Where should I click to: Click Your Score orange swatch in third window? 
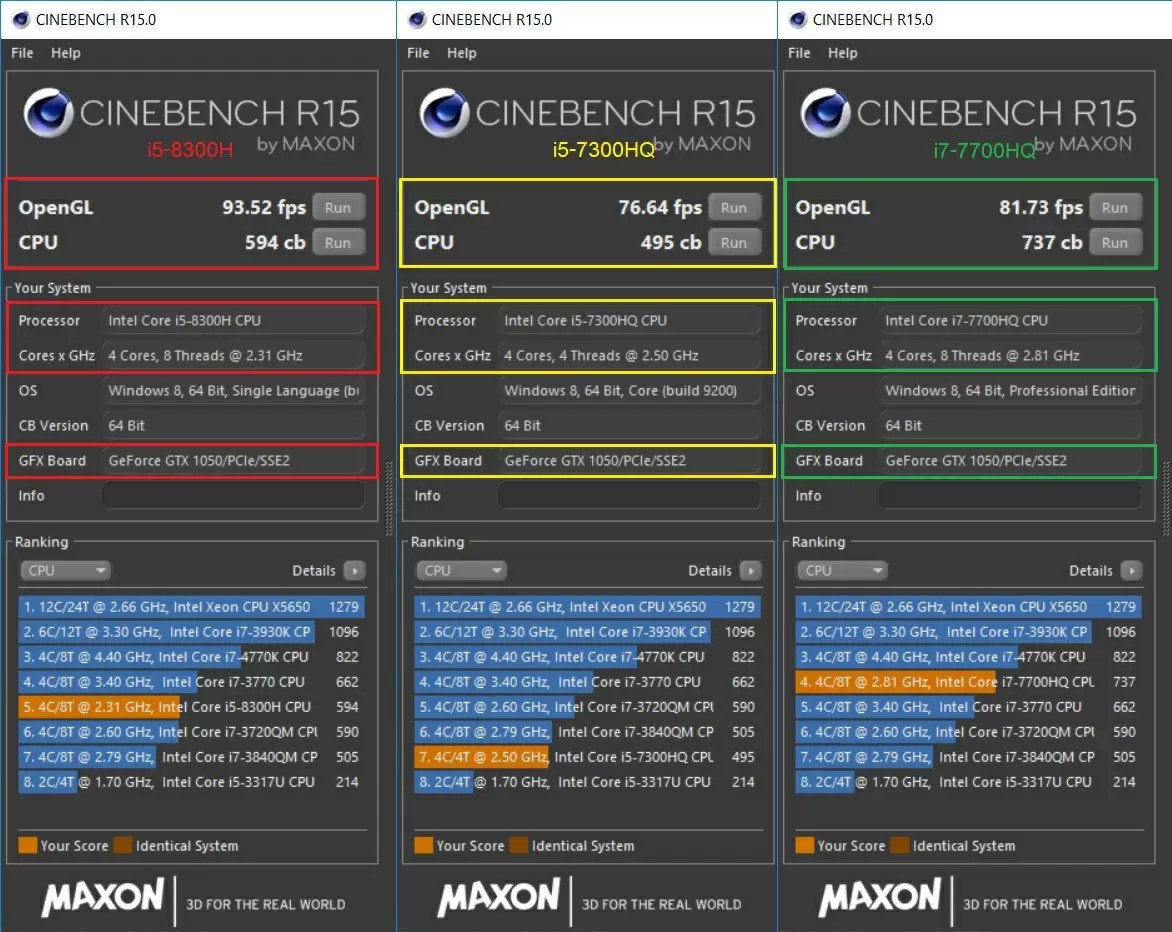805,845
